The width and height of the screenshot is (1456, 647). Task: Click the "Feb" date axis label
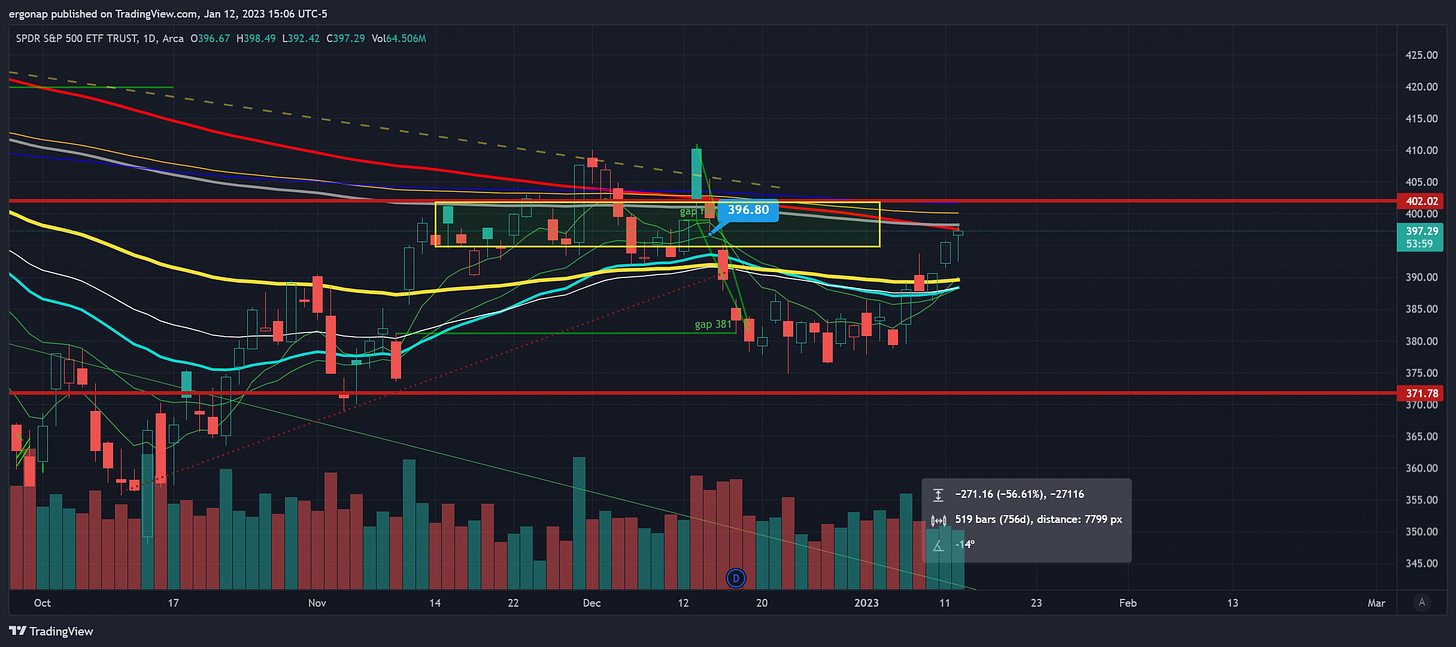tap(1127, 603)
